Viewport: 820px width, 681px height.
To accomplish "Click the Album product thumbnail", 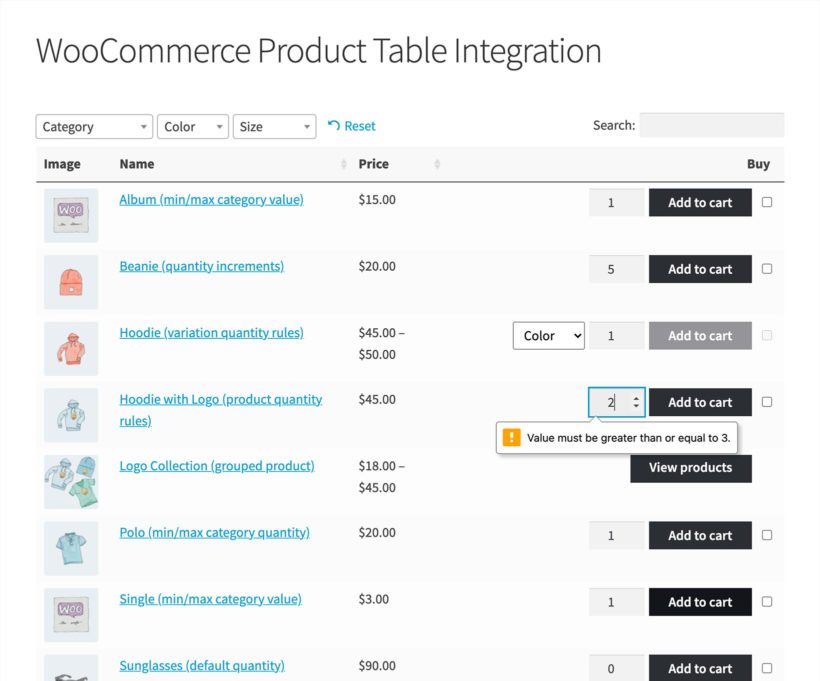I will pyautogui.click(x=70, y=213).
